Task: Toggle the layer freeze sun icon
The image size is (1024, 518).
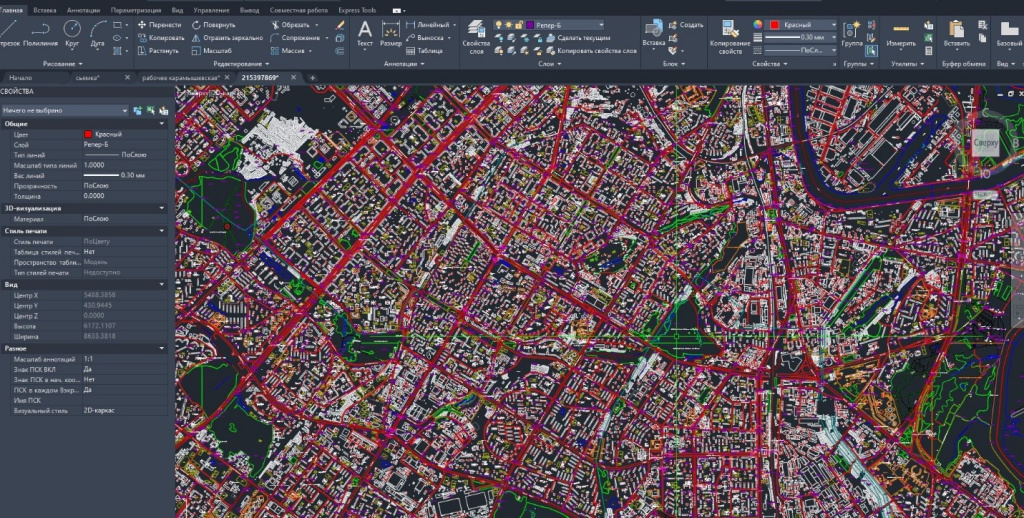Action: pyautogui.click(x=508, y=25)
